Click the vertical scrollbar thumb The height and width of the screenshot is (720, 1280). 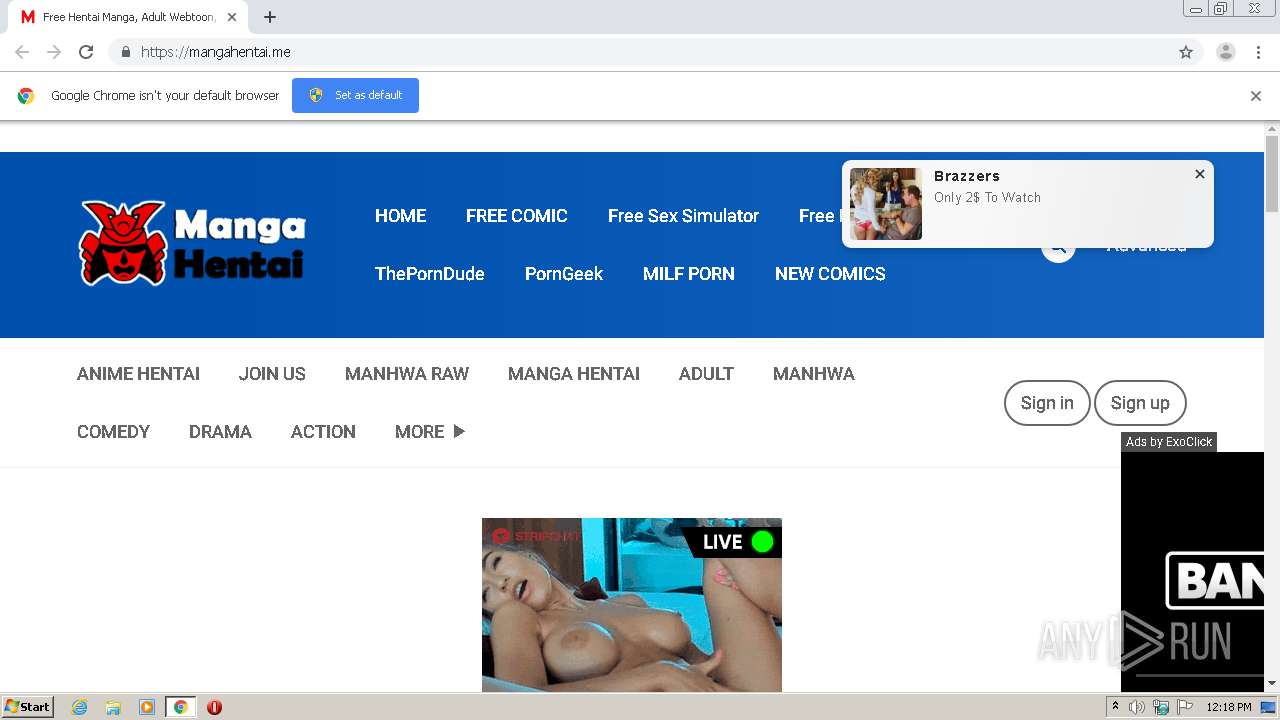[x=1272, y=174]
